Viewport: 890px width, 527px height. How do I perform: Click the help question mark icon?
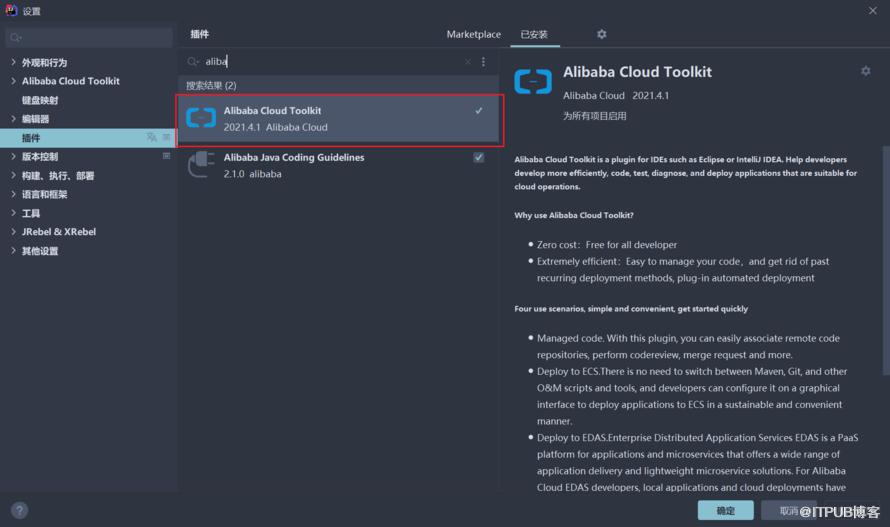click(x=19, y=510)
